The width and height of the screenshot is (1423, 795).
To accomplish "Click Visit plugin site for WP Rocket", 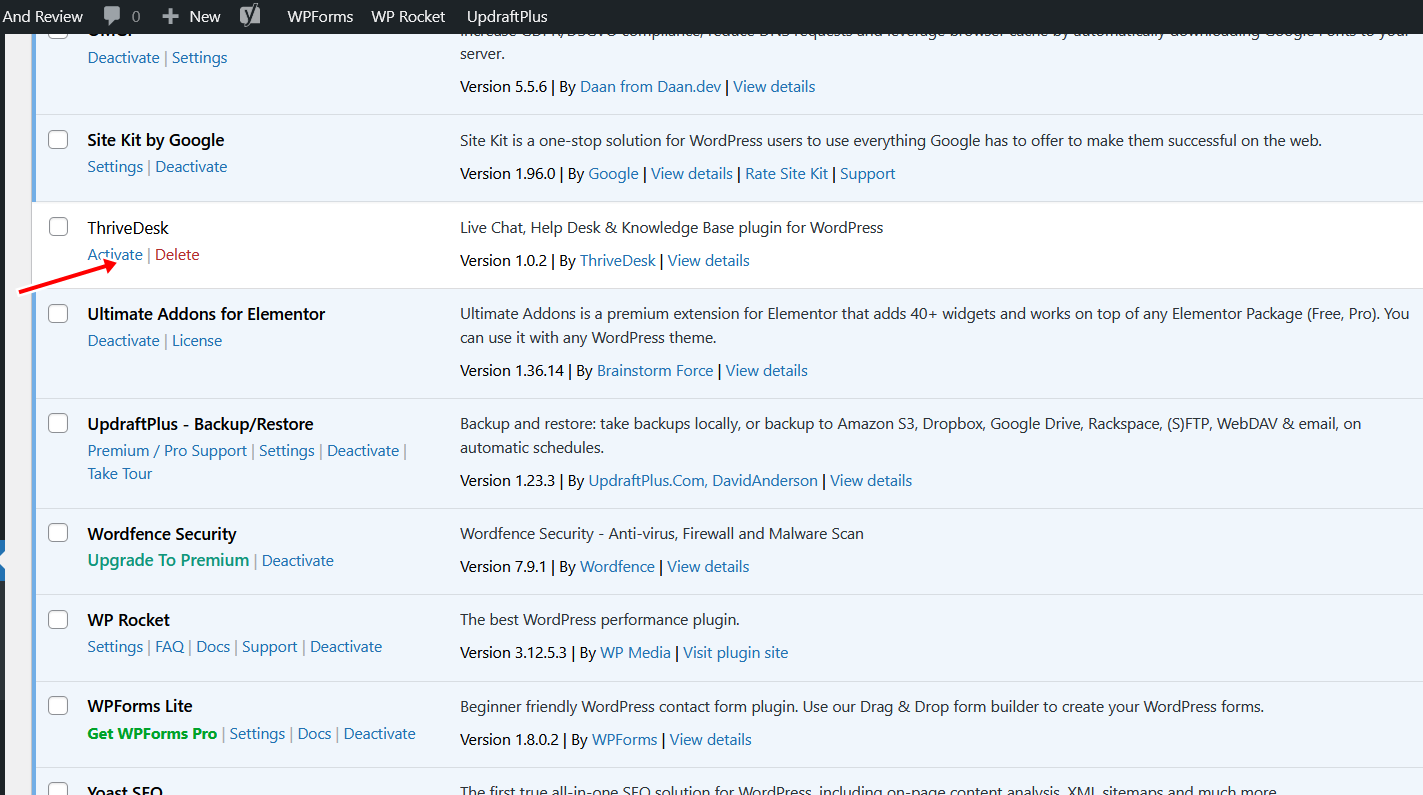I will click(736, 653).
